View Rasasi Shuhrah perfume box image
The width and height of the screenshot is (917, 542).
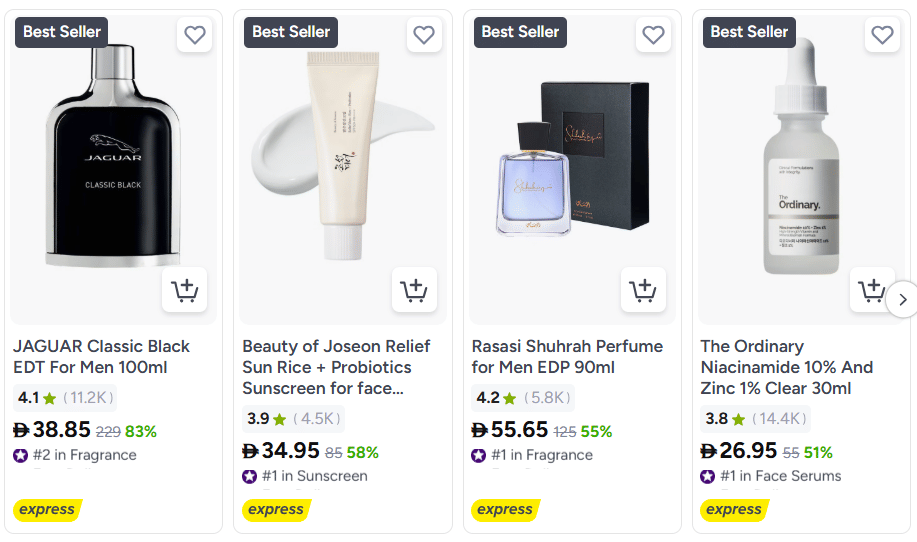pyautogui.click(x=572, y=160)
